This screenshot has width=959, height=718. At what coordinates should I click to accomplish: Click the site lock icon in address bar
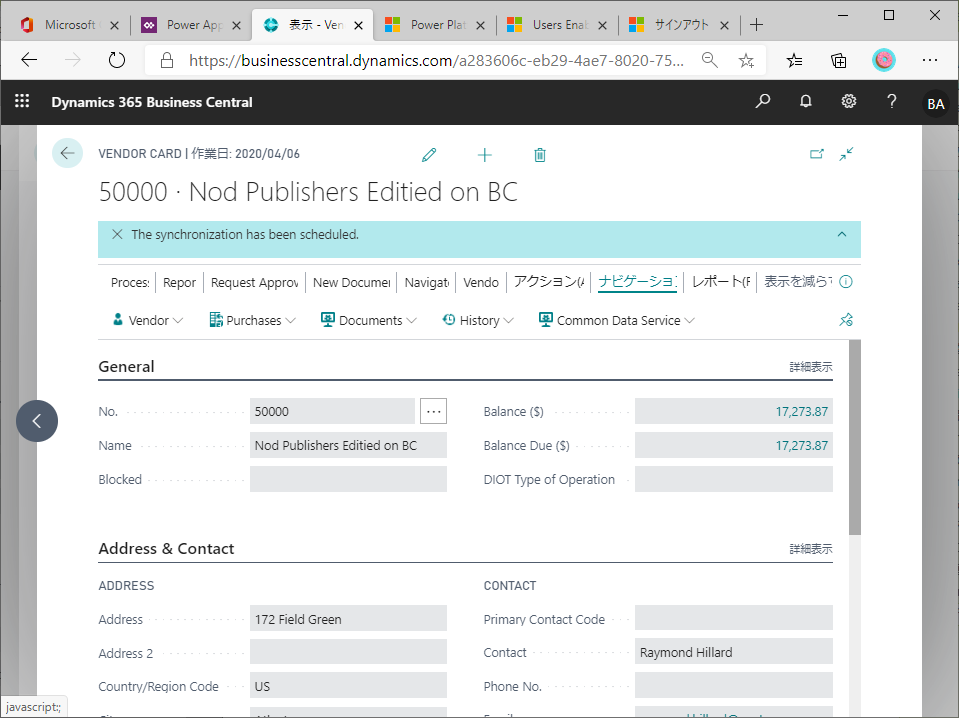point(166,60)
